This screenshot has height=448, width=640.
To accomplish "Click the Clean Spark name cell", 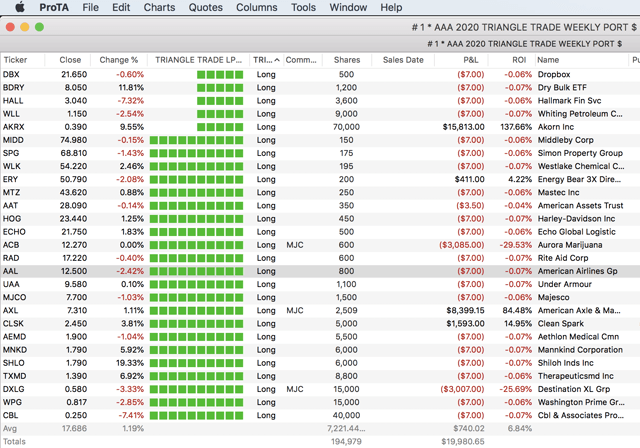I will coord(560,323).
